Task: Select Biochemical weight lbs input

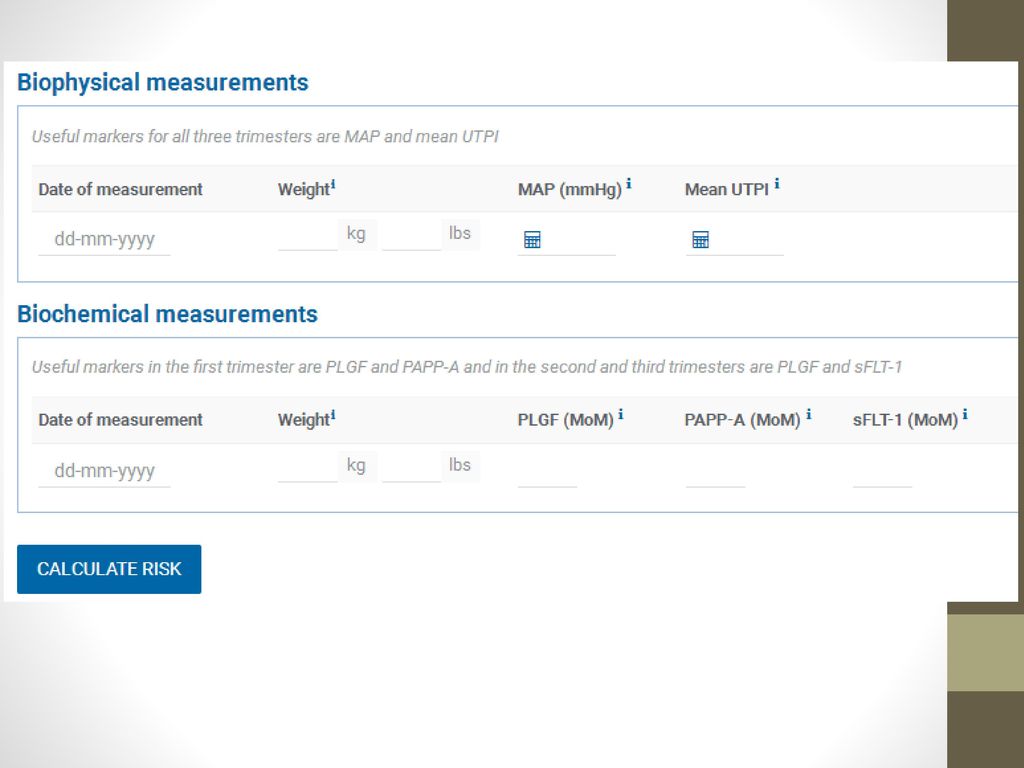Action: click(x=411, y=466)
